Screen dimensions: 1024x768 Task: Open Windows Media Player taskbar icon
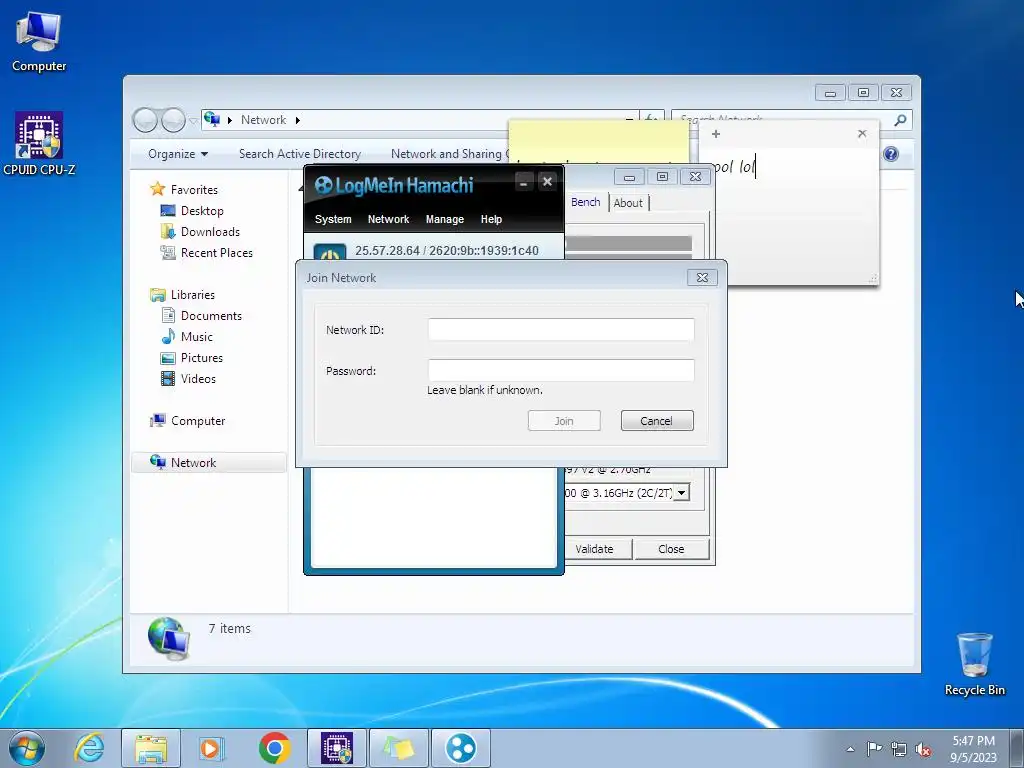(x=211, y=748)
